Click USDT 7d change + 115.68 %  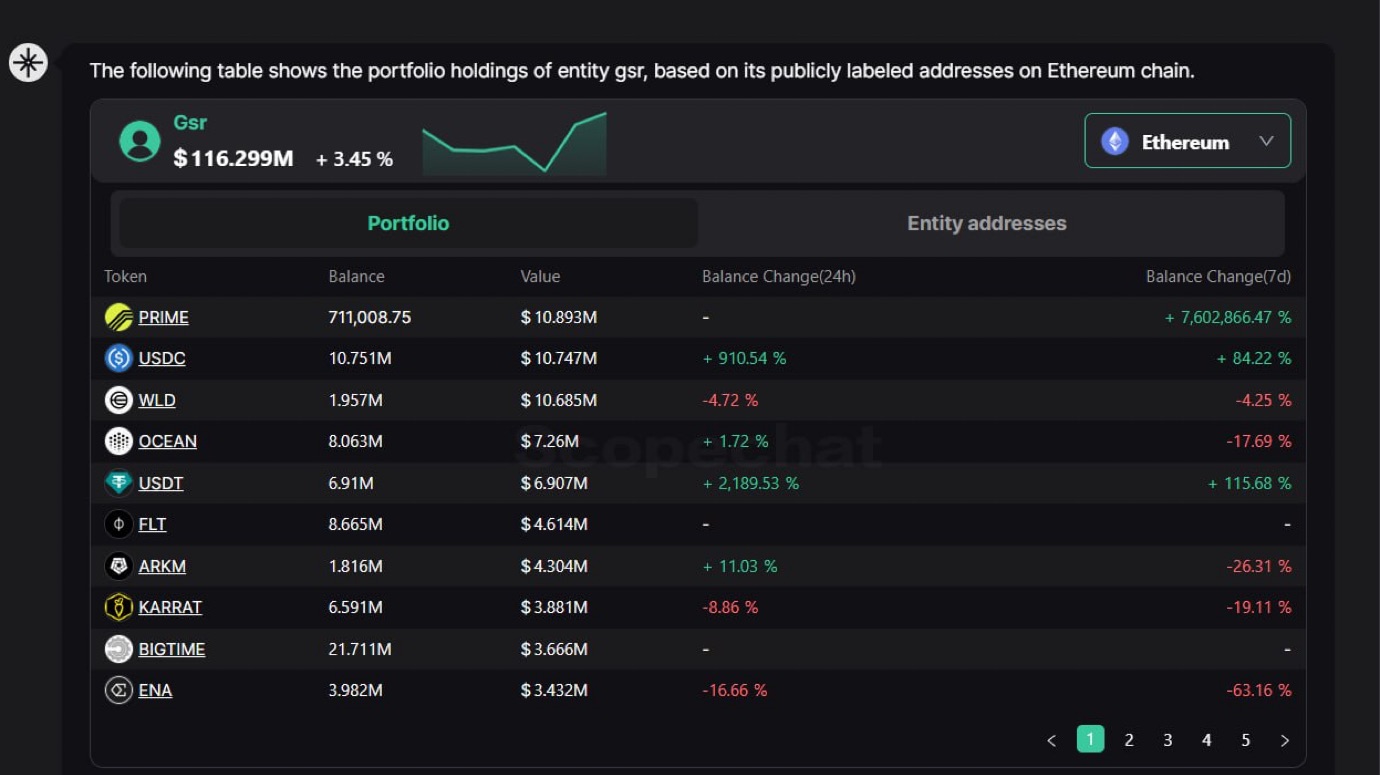pyautogui.click(x=1249, y=483)
